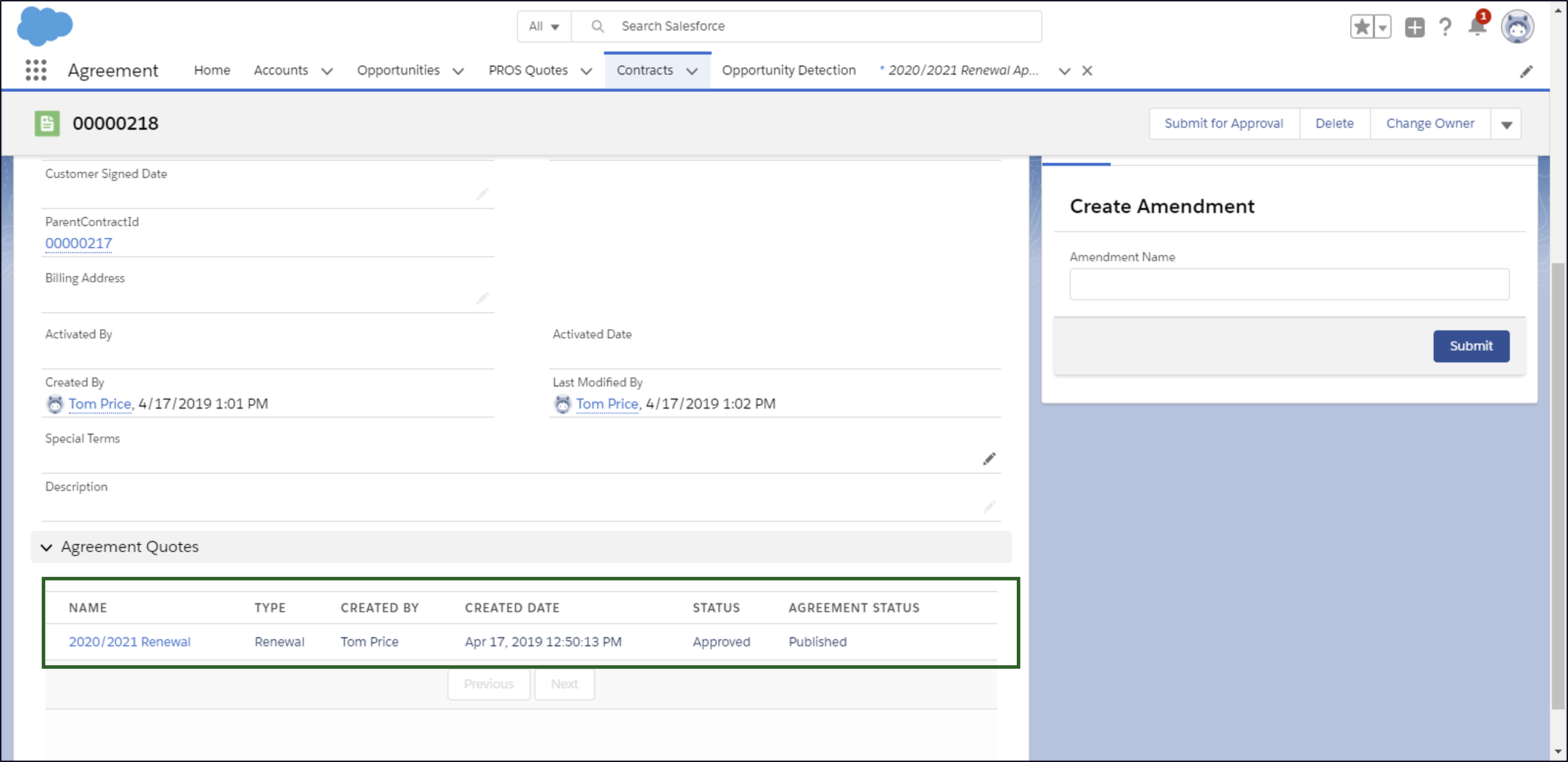Click the Submit for Approval button
1568x762 pixels.
click(x=1223, y=124)
